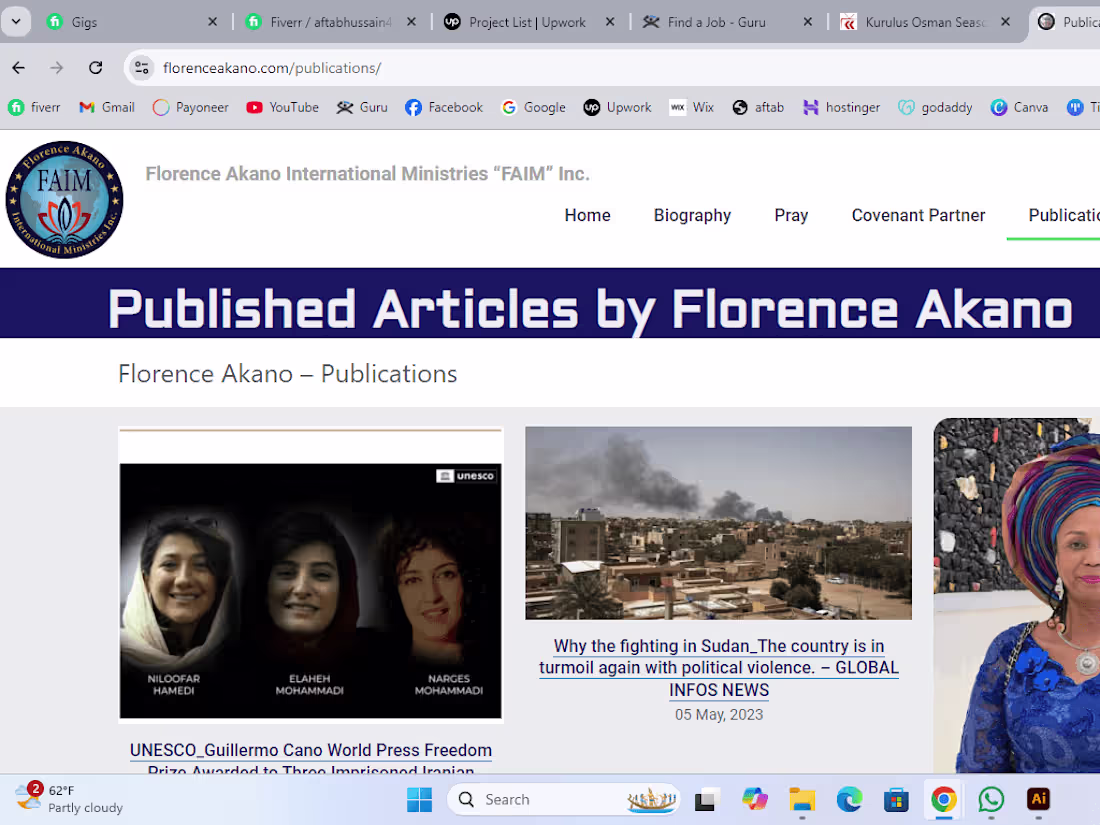The width and height of the screenshot is (1100, 825).
Task: Launch Adobe Illustrator from the taskbar
Action: point(1038,799)
